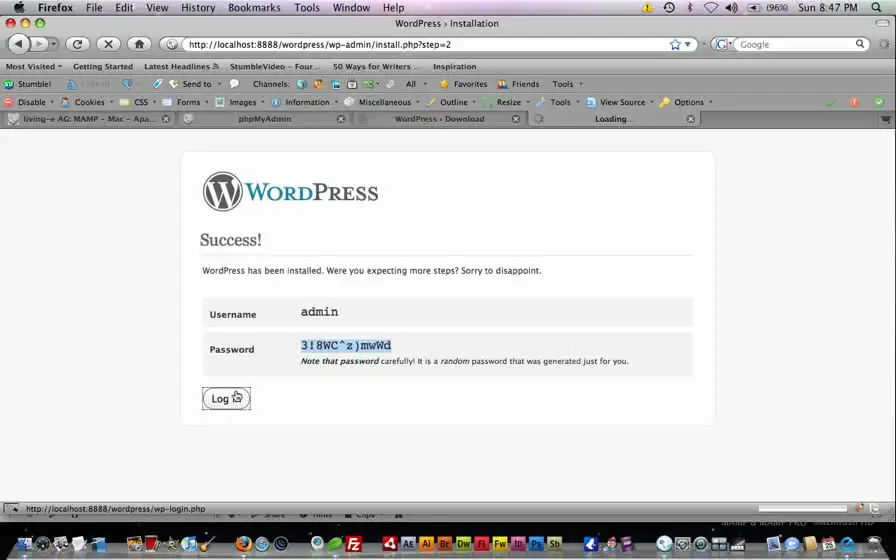Open the Getting Started bookmark
The image size is (896, 560).
(103, 66)
